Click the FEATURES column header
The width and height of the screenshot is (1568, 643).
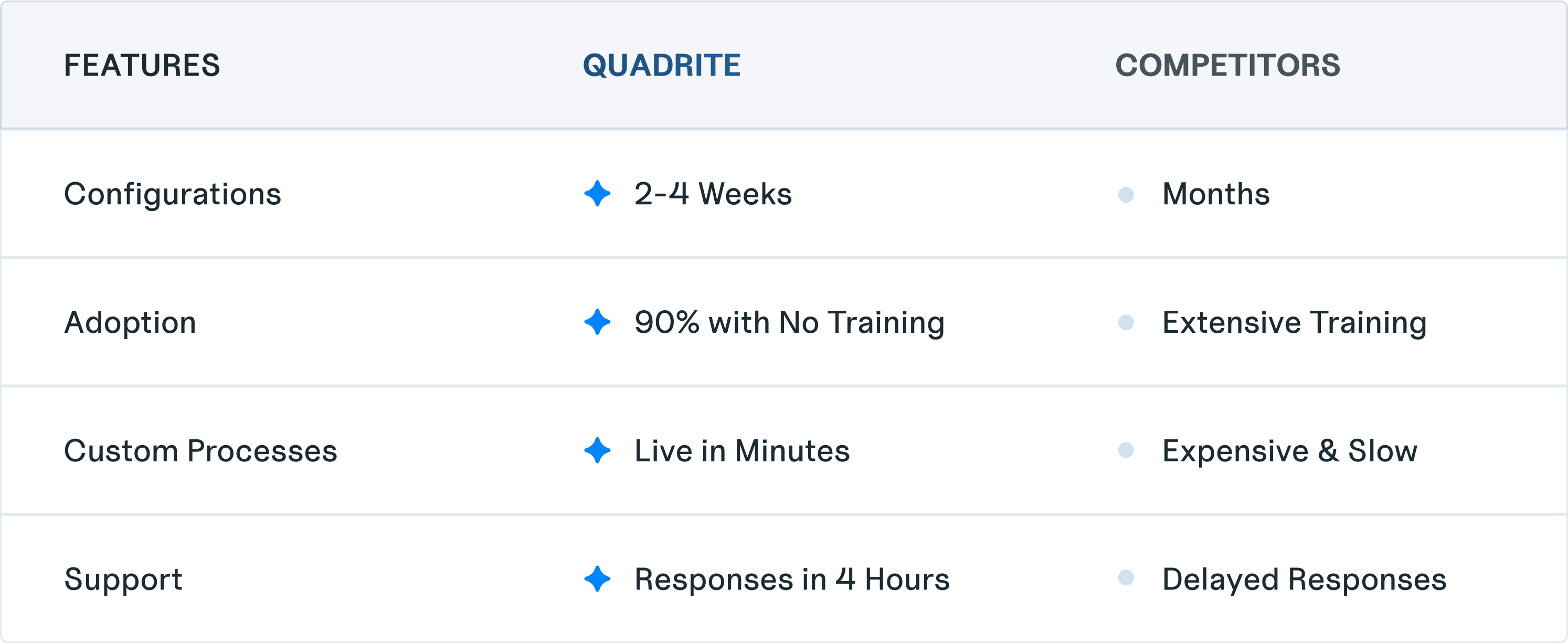[x=142, y=65]
